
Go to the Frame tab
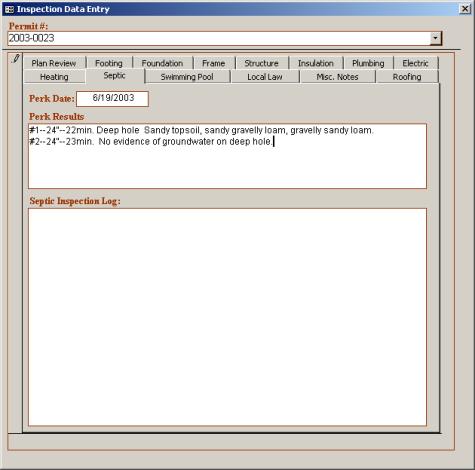coord(214,63)
